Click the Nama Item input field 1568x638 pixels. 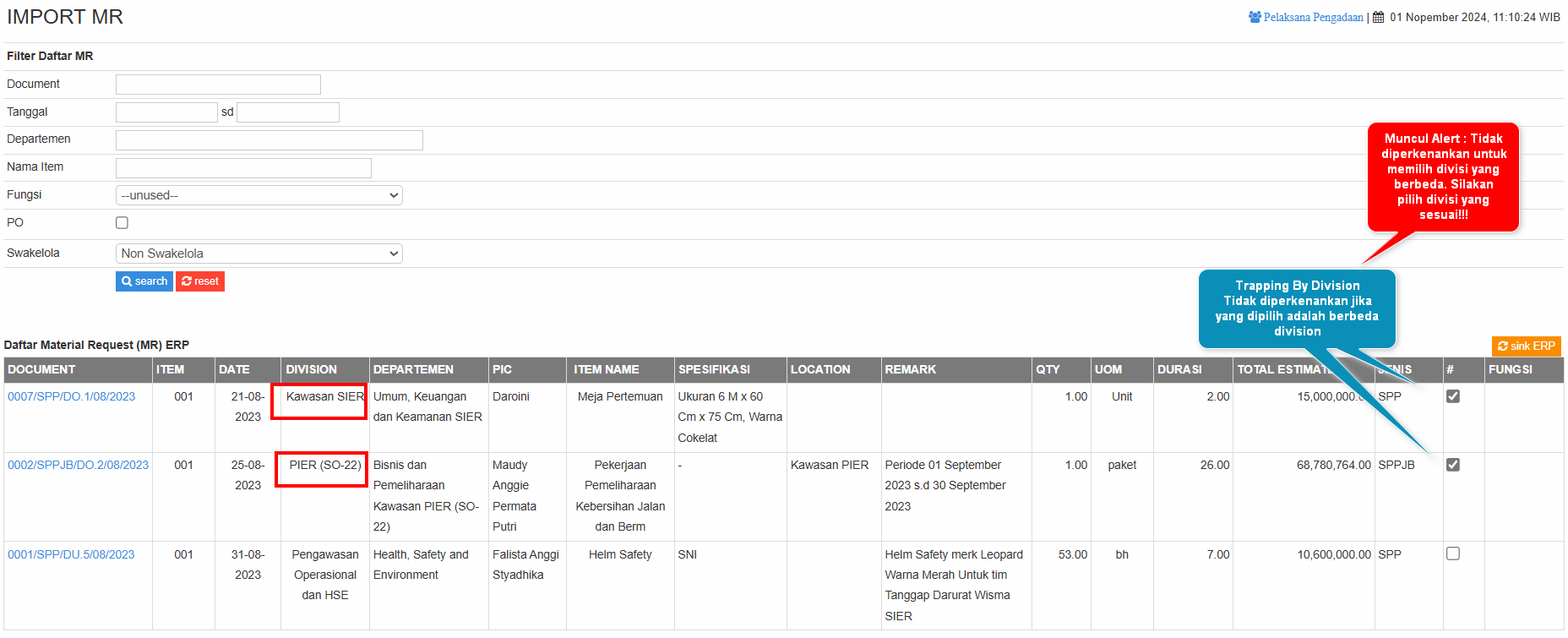(x=243, y=168)
